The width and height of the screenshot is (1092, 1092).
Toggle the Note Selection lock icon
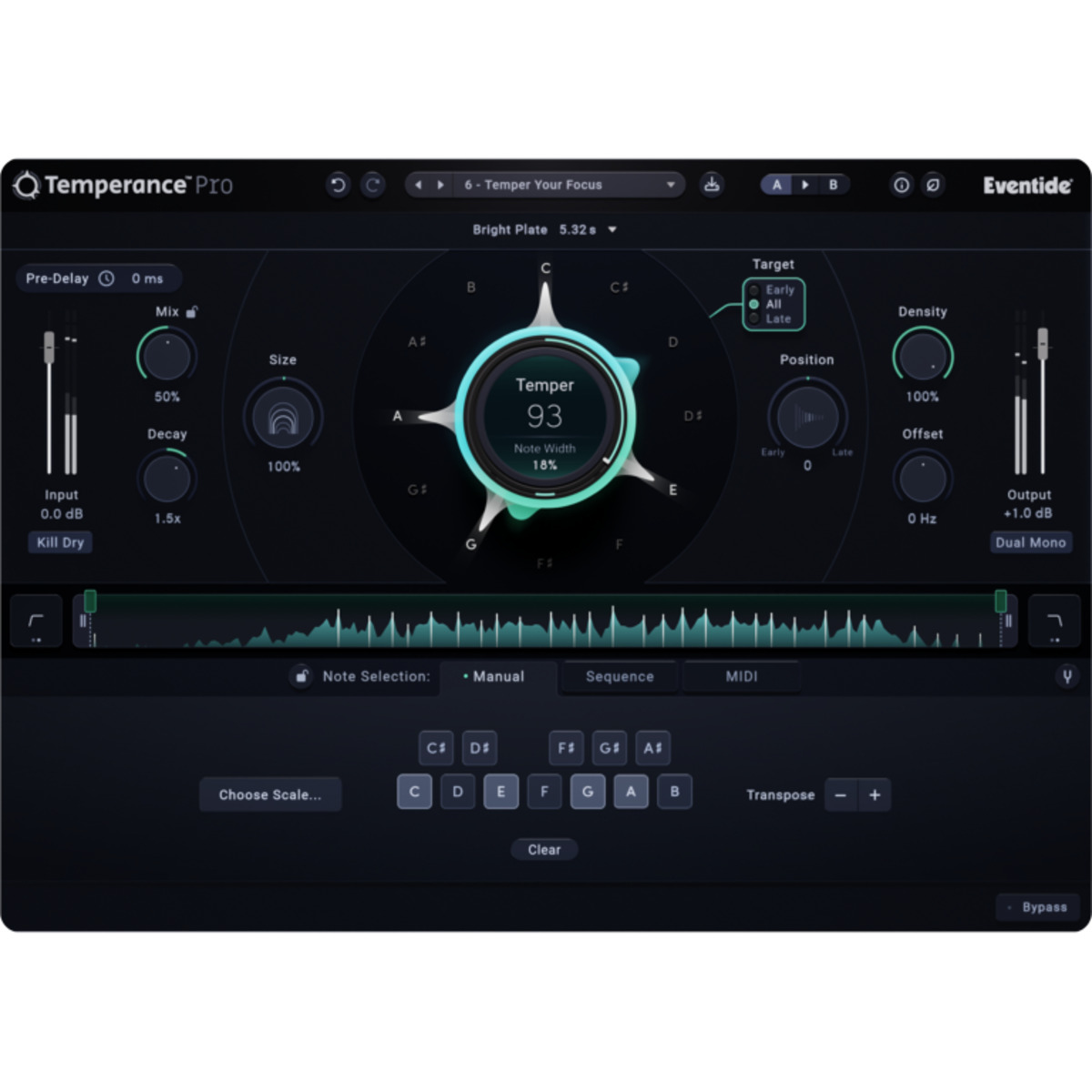coord(301,676)
